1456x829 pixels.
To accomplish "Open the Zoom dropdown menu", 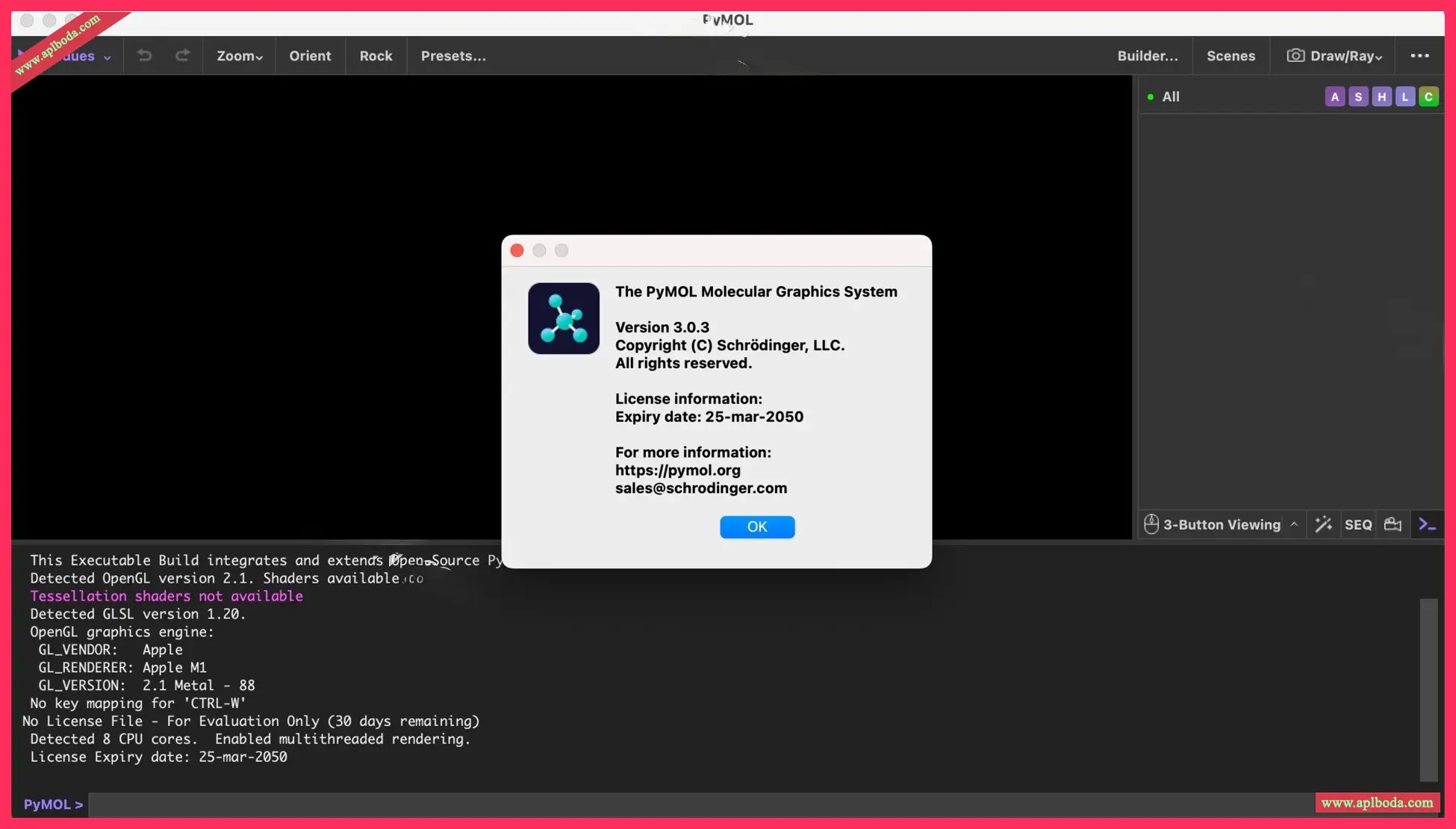I will tap(239, 56).
